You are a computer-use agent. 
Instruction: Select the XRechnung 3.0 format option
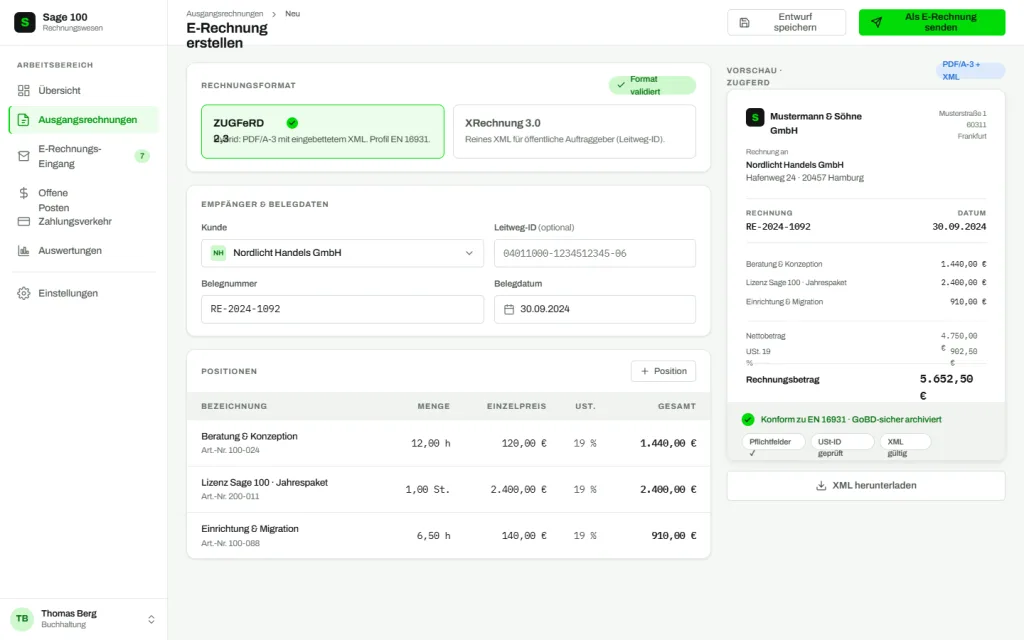(x=574, y=131)
